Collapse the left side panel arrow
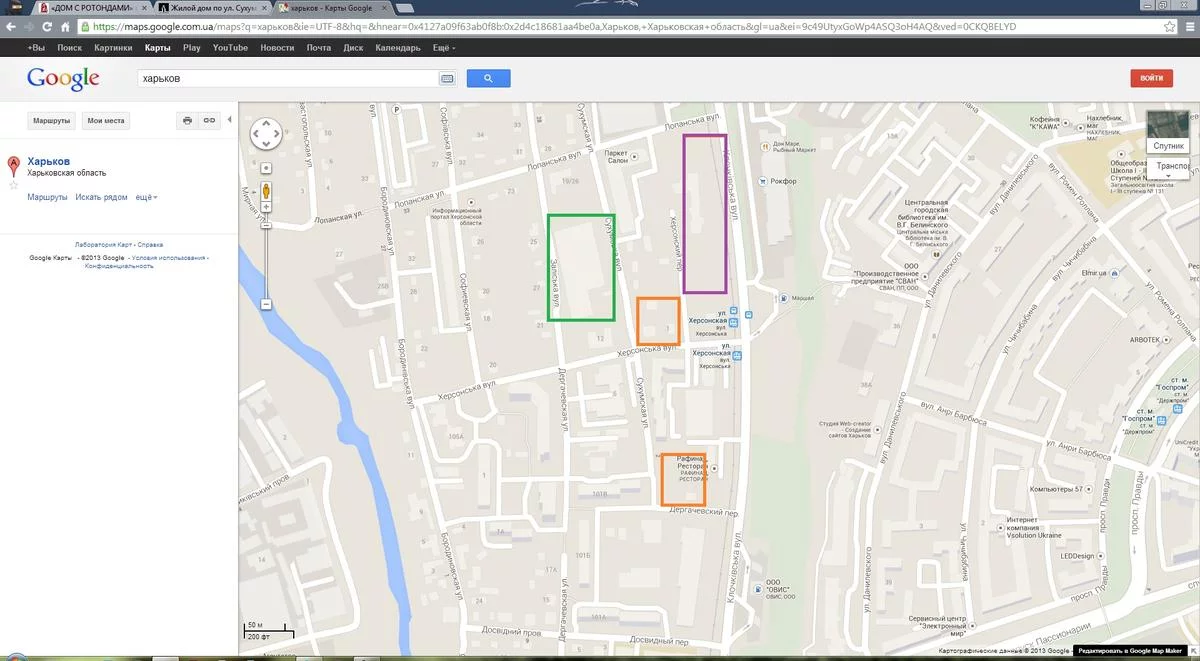Viewport: 1200px width, 661px height. coord(230,120)
